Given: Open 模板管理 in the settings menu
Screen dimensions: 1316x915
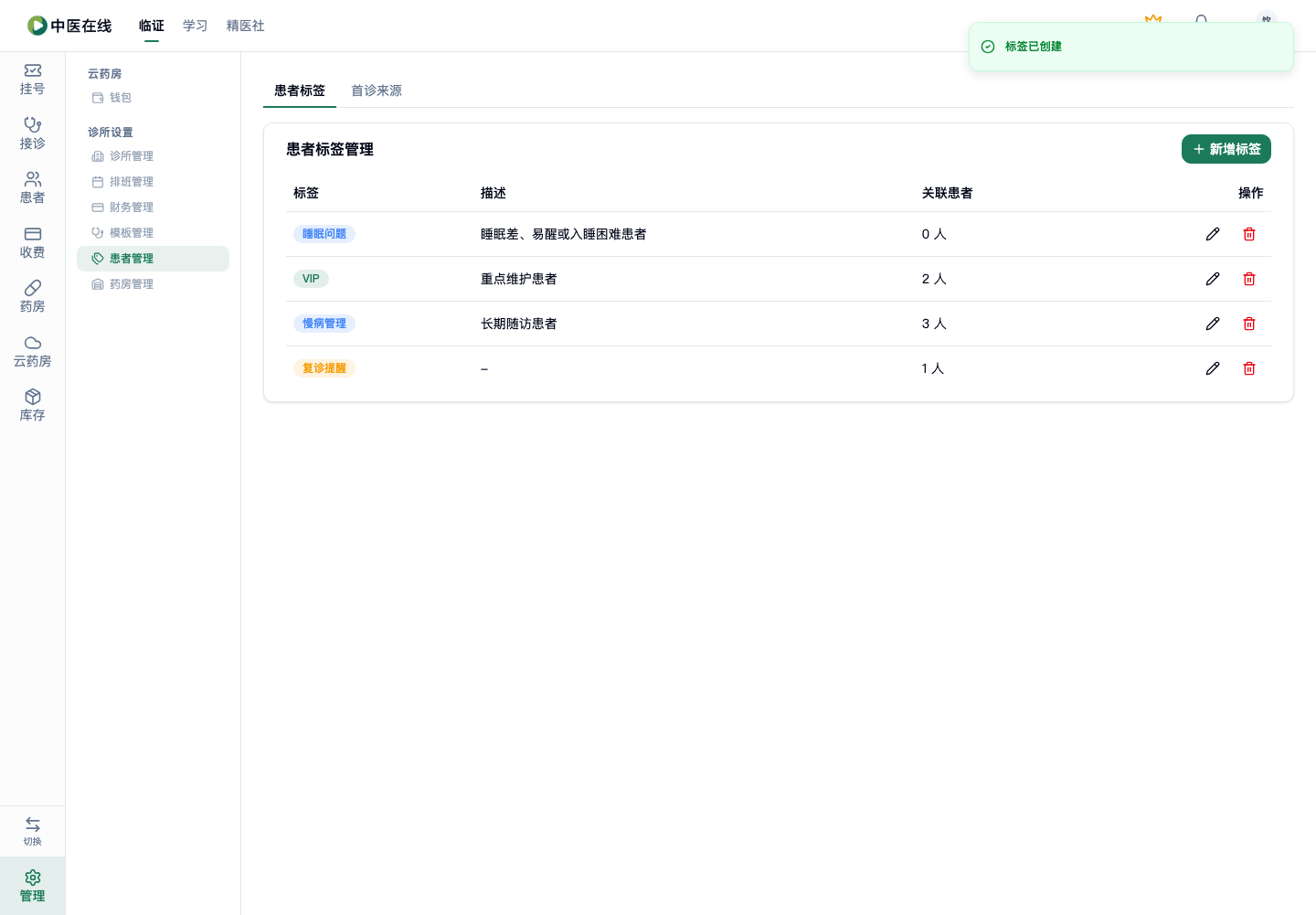Looking at the screenshot, I should click(153, 233).
